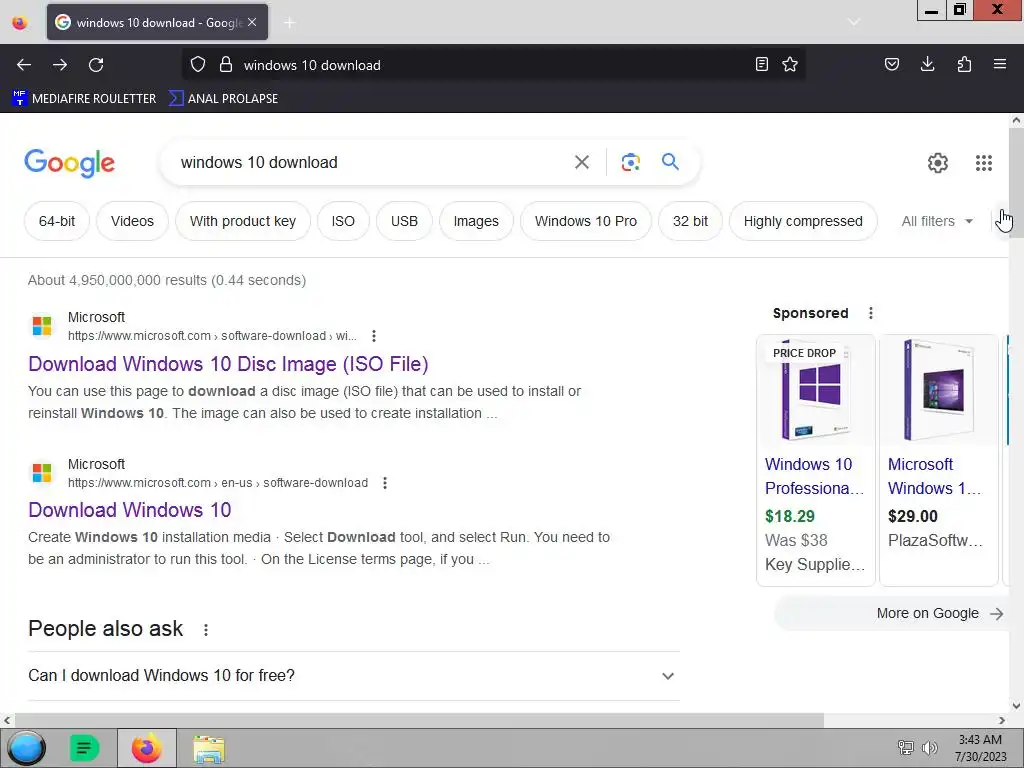Click the Firefox address bar text

pyautogui.click(x=312, y=65)
